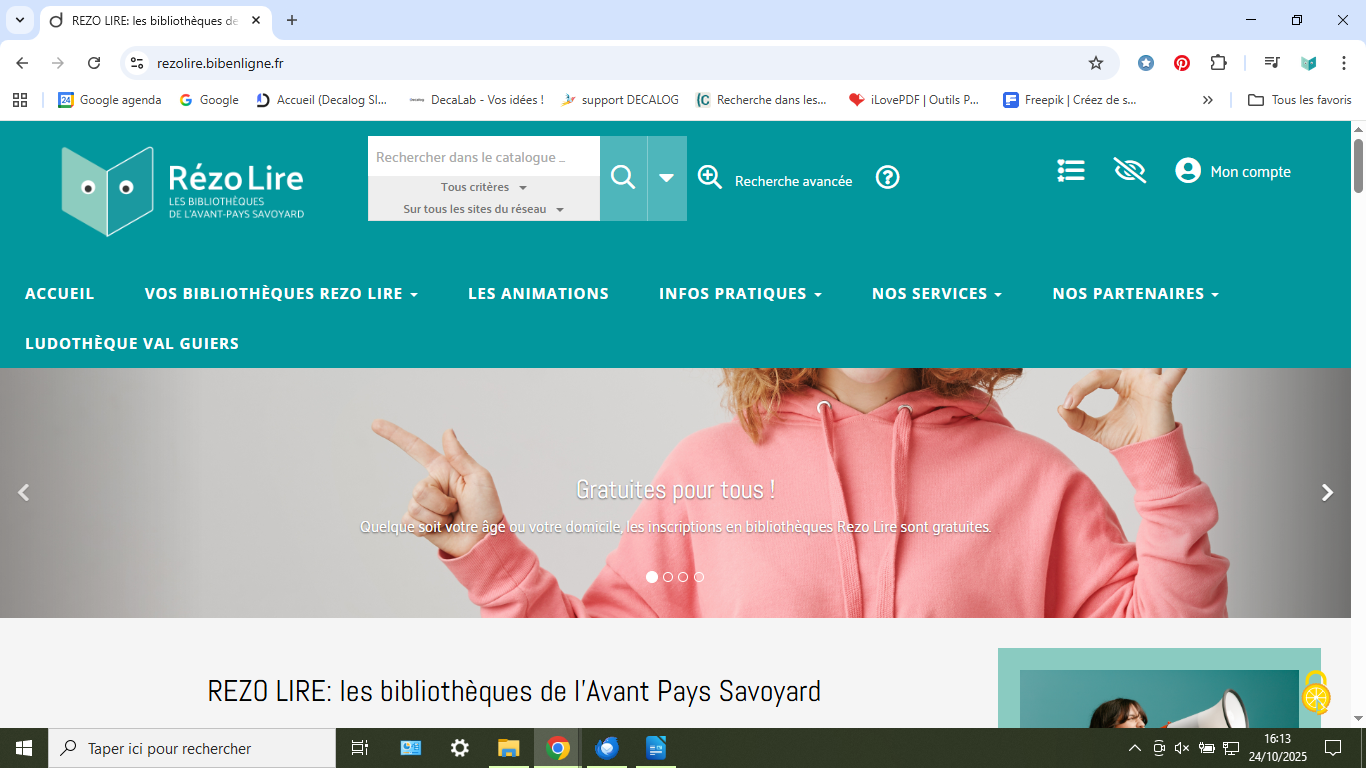Advance the carousel with the right arrow
Image resolution: width=1366 pixels, height=768 pixels.
[x=1327, y=492]
